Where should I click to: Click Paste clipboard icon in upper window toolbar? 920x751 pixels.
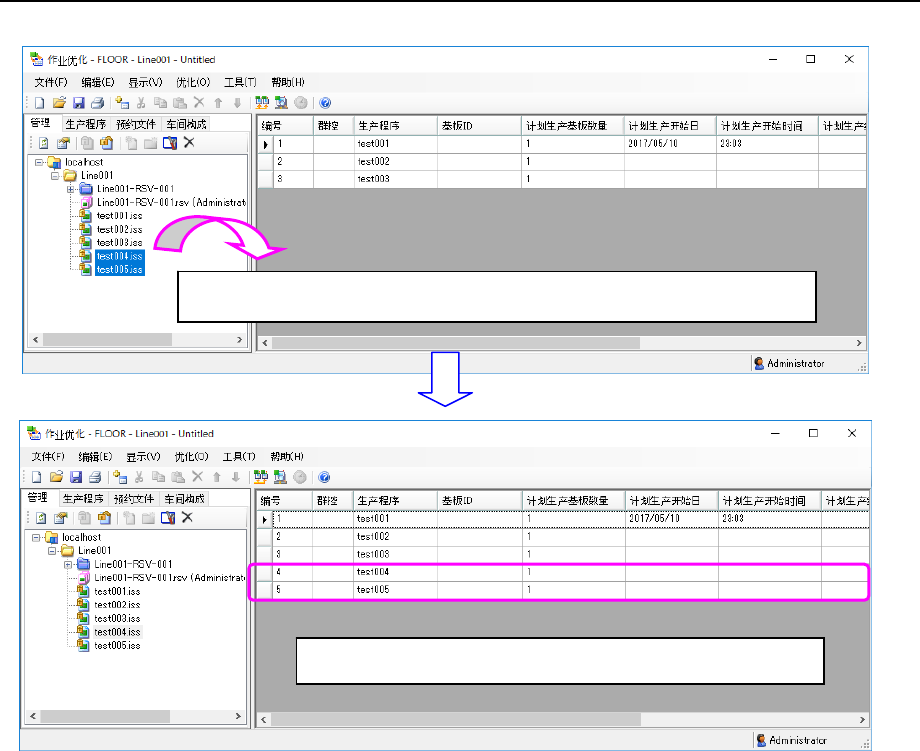click(x=180, y=103)
